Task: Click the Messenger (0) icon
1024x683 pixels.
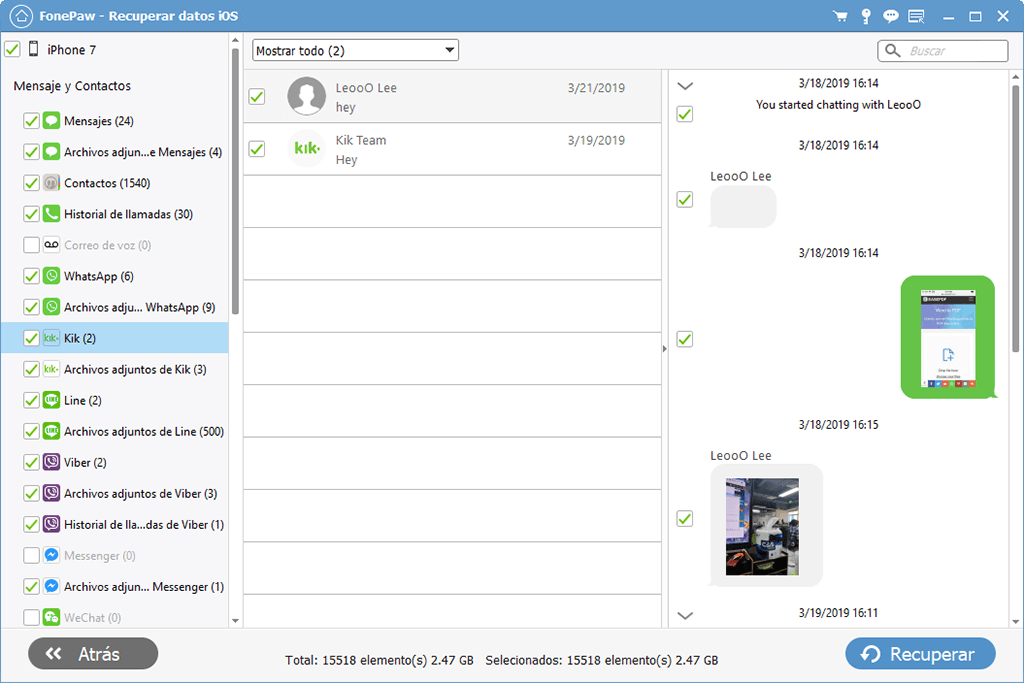Action: [x=52, y=555]
